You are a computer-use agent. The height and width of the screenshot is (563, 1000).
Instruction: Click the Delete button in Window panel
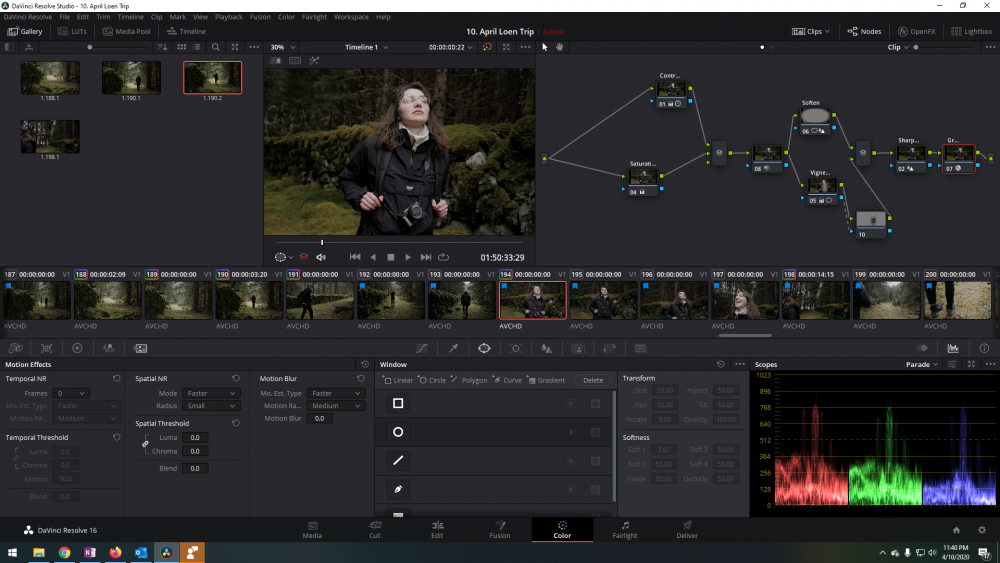tap(593, 380)
